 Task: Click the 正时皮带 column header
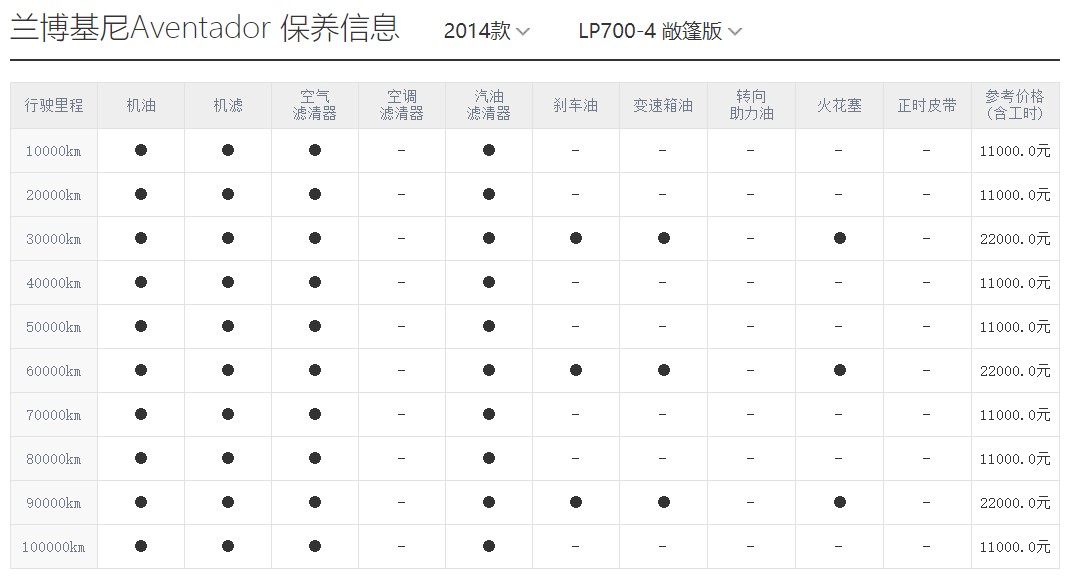tap(927, 105)
